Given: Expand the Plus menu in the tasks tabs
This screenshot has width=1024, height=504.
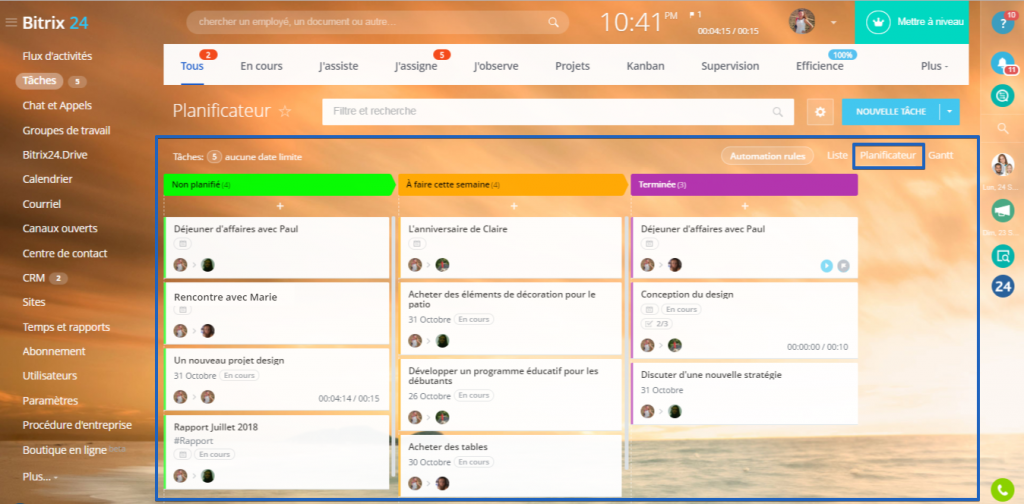Looking at the screenshot, I should pos(935,66).
